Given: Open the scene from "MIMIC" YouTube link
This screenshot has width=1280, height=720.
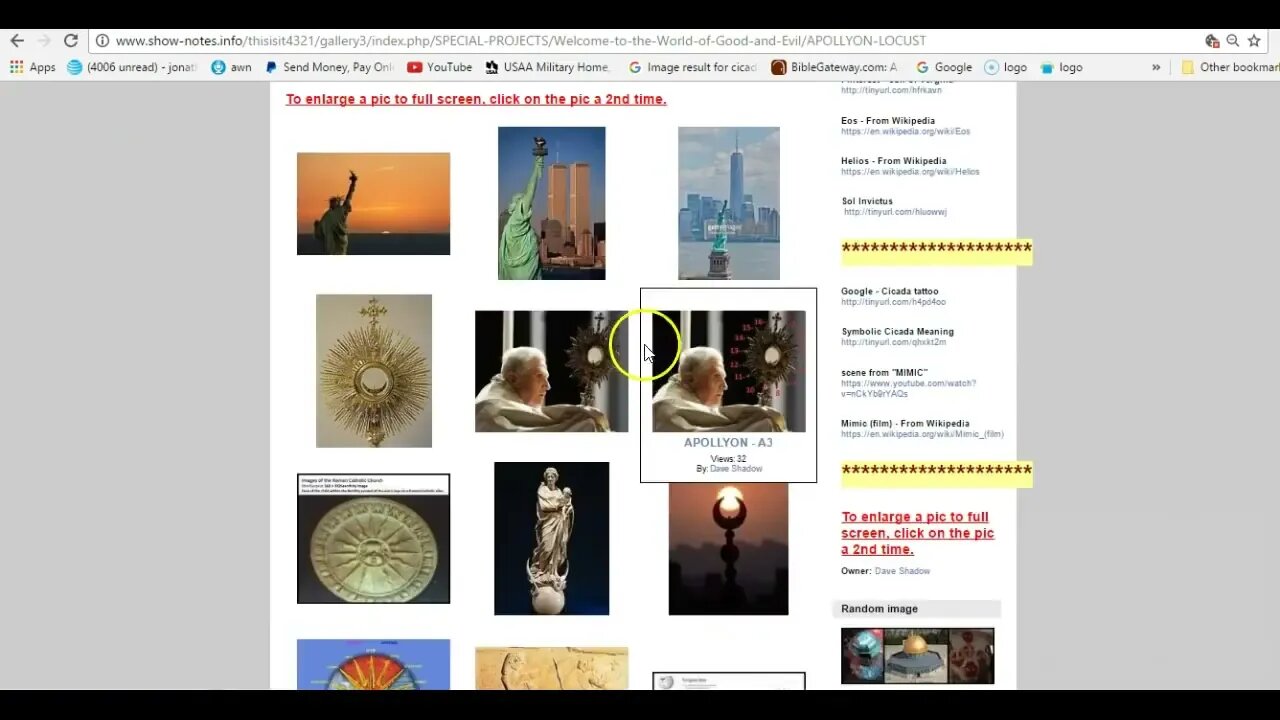Looking at the screenshot, I should [x=908, y=388].
